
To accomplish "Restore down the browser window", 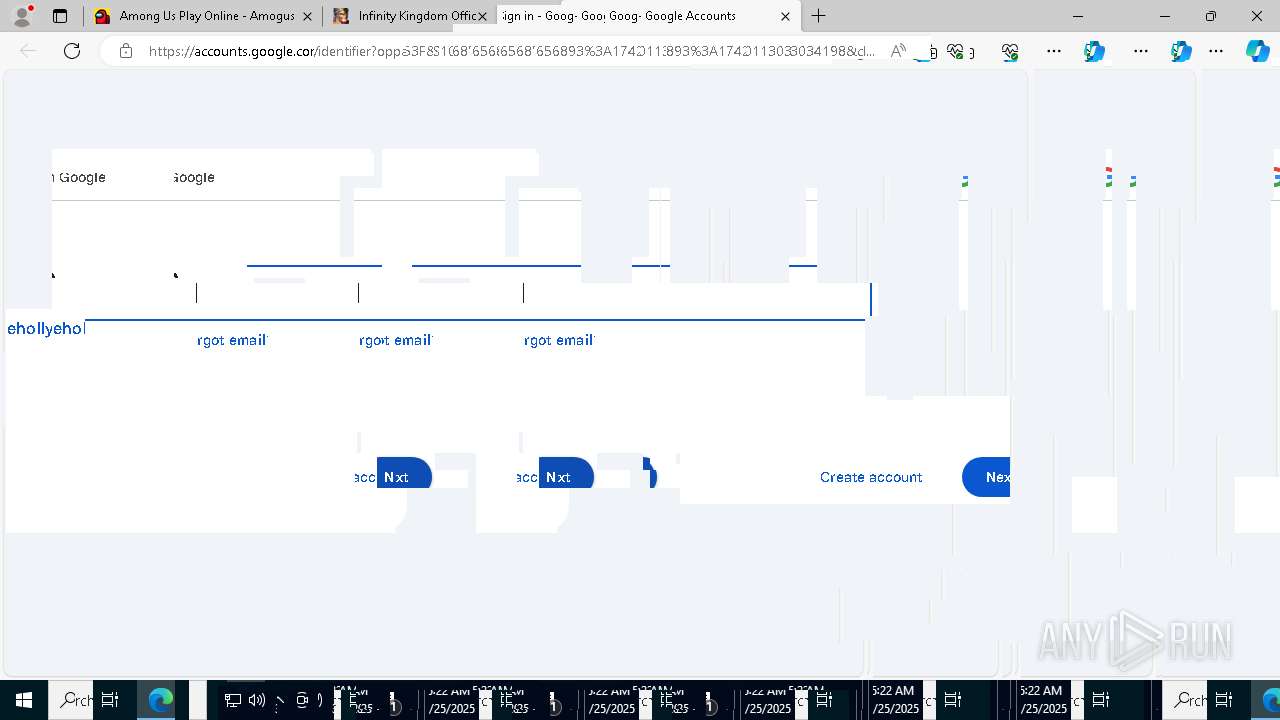I will 1211,16.
